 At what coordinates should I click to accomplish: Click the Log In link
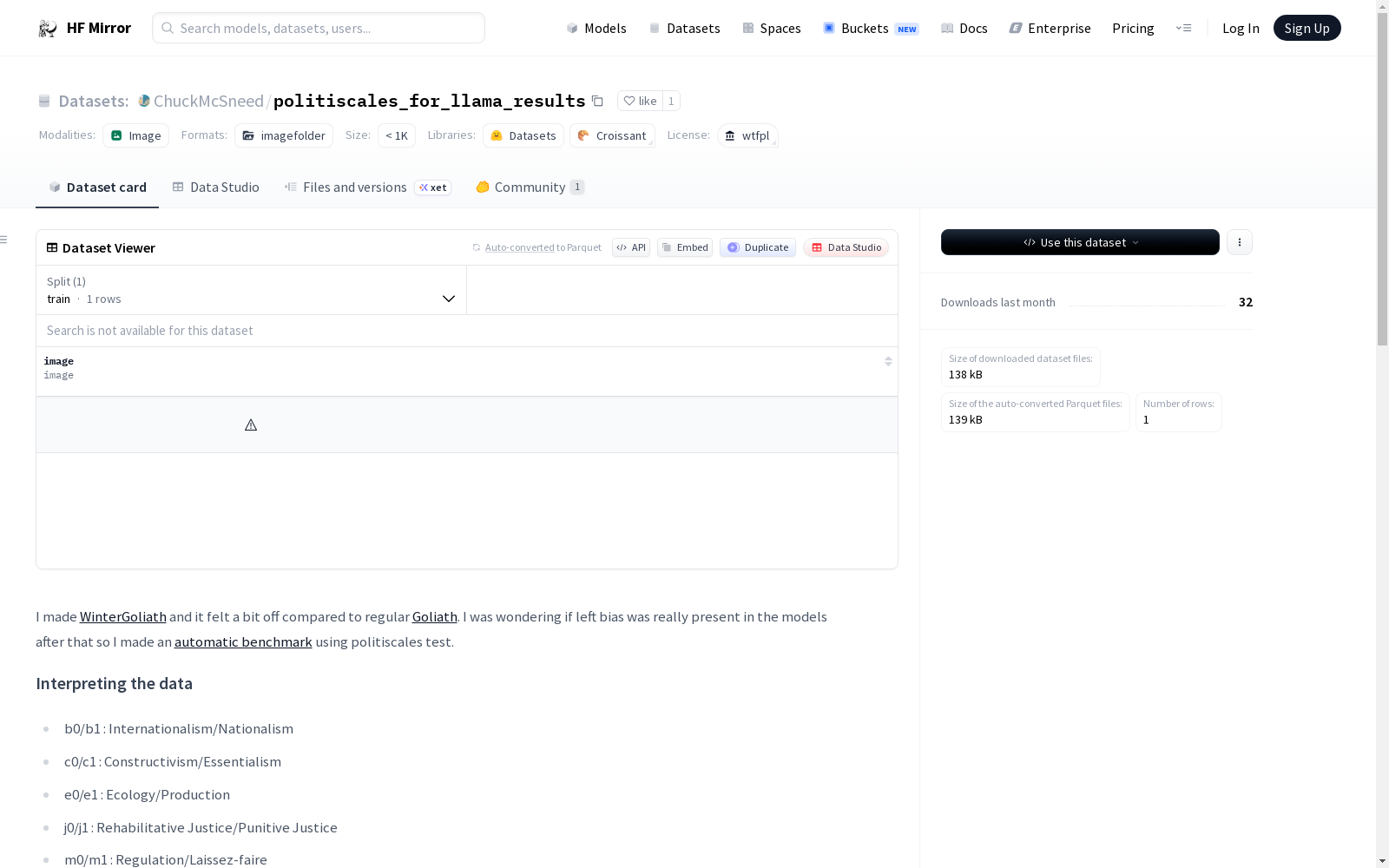1241,28
